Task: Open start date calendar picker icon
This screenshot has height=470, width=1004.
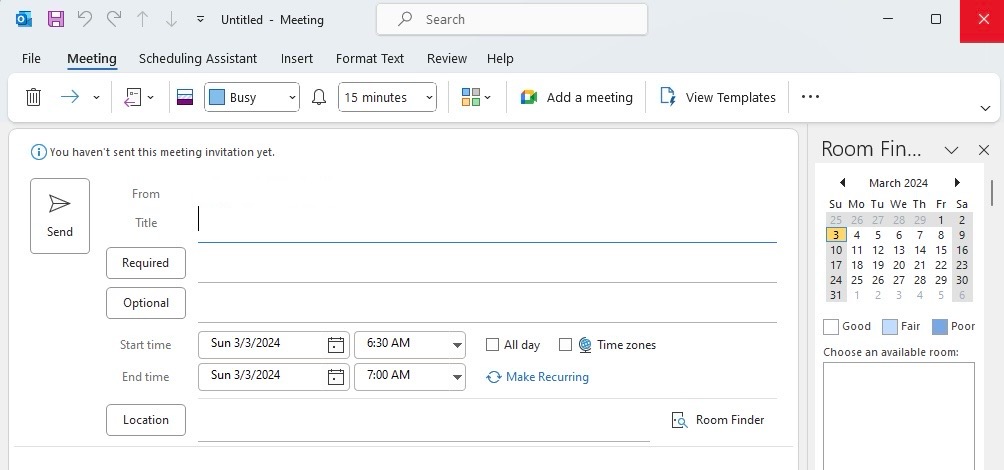Action: click(x=336, y=345)
